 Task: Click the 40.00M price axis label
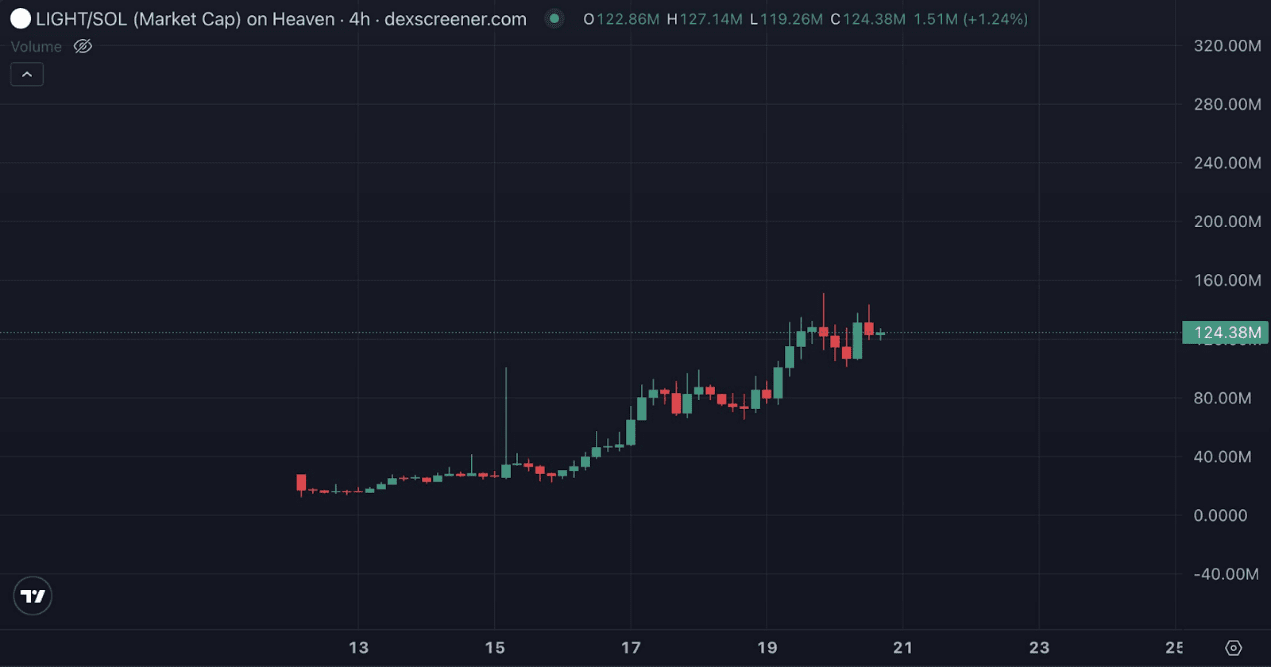[x=1223, y=457]
